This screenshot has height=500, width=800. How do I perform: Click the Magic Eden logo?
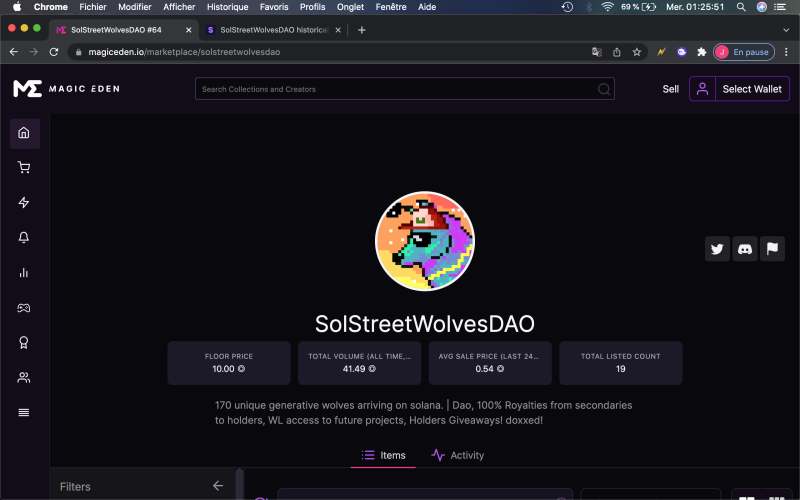[66, 89]
